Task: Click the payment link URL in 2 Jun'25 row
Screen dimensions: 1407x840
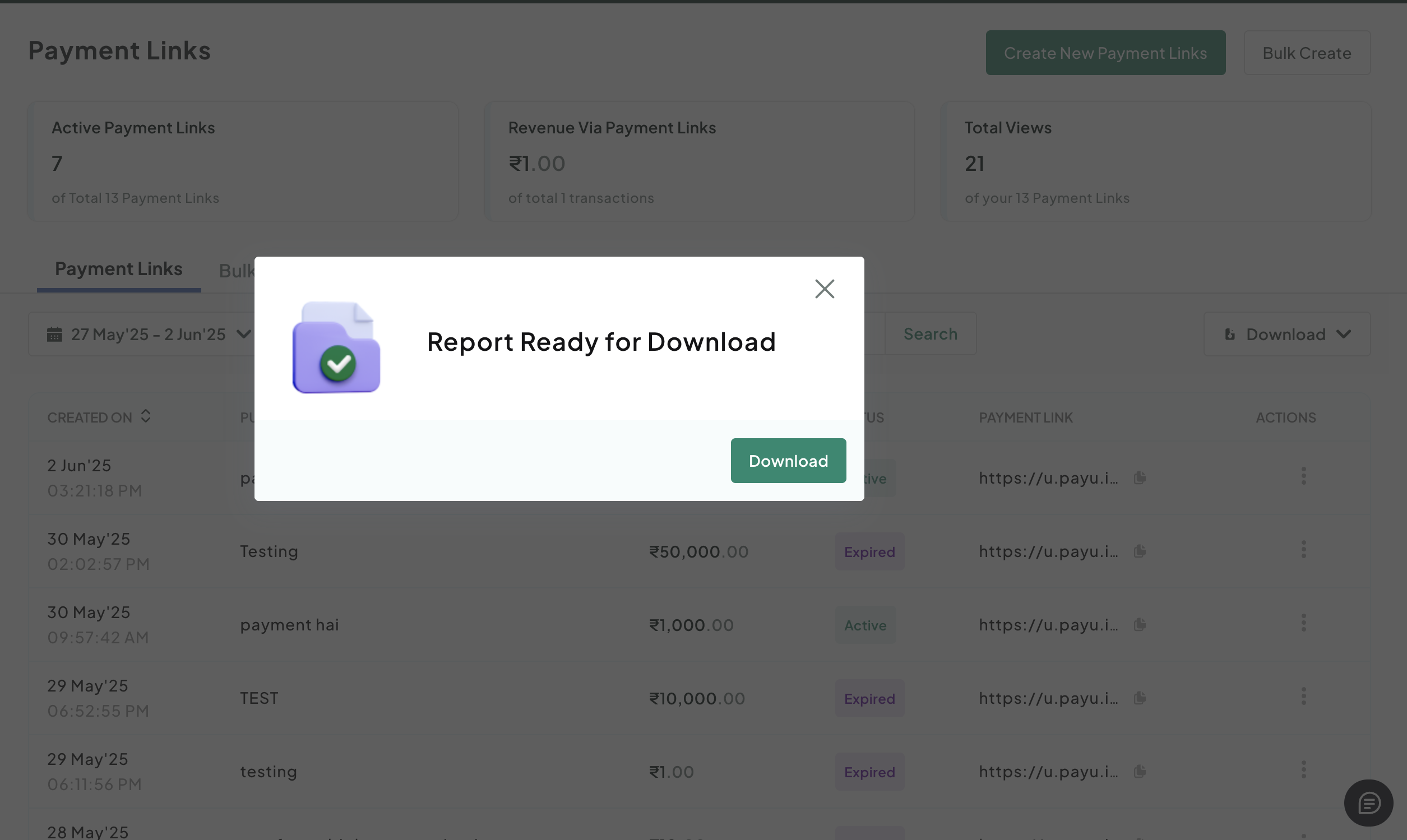Action: coord(1048,478)
